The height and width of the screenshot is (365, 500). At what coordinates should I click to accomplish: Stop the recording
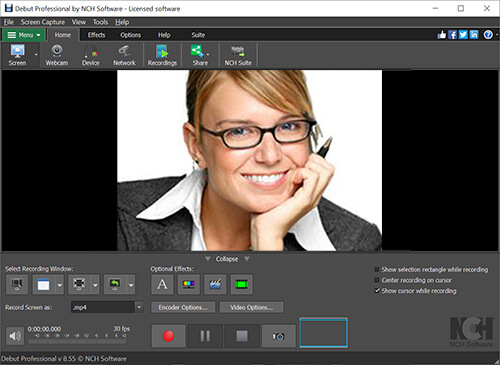coord(242,336)
